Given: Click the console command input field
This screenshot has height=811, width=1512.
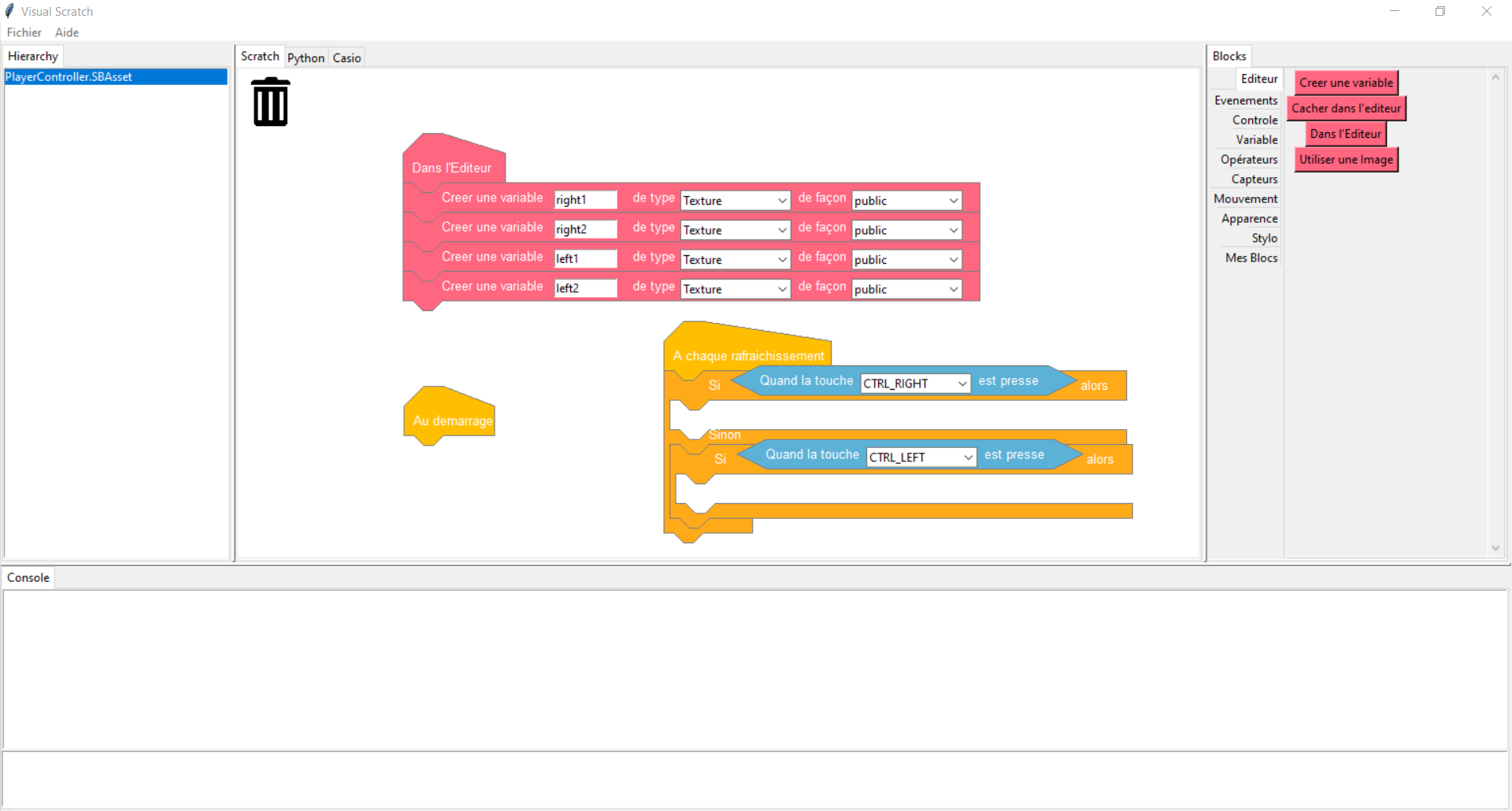Looking at the screenshot, I should (755, 779).
